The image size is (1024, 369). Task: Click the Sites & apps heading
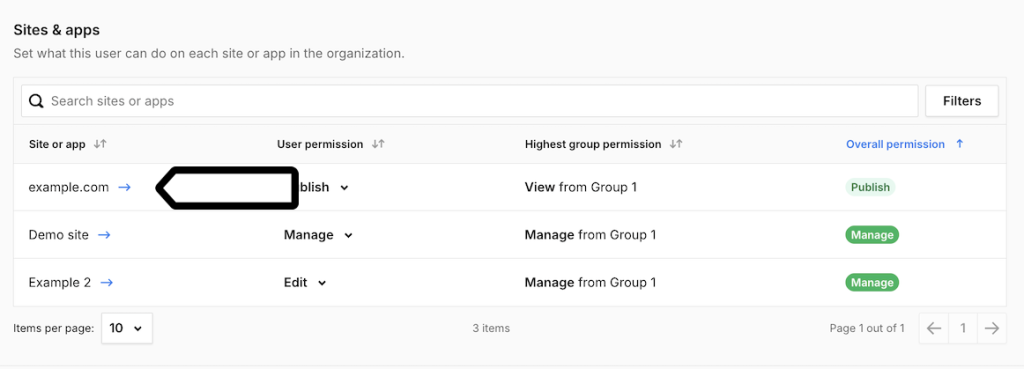click(x=57, y=30)
